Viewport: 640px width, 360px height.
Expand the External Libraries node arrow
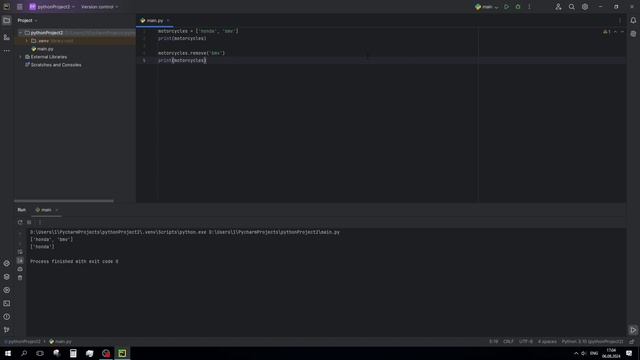pyautogui.click(x=20, y=57)
